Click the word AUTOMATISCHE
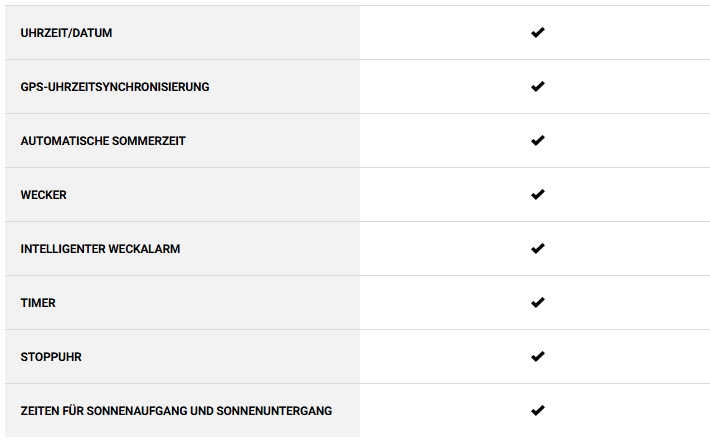This screenshot has width=710, height=445. tap(63, 141)
